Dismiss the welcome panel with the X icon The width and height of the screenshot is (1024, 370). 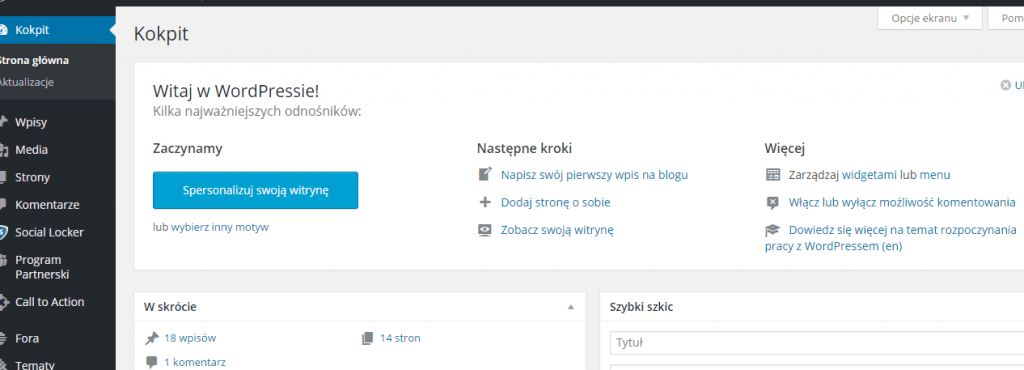[x=1006, y=85]
